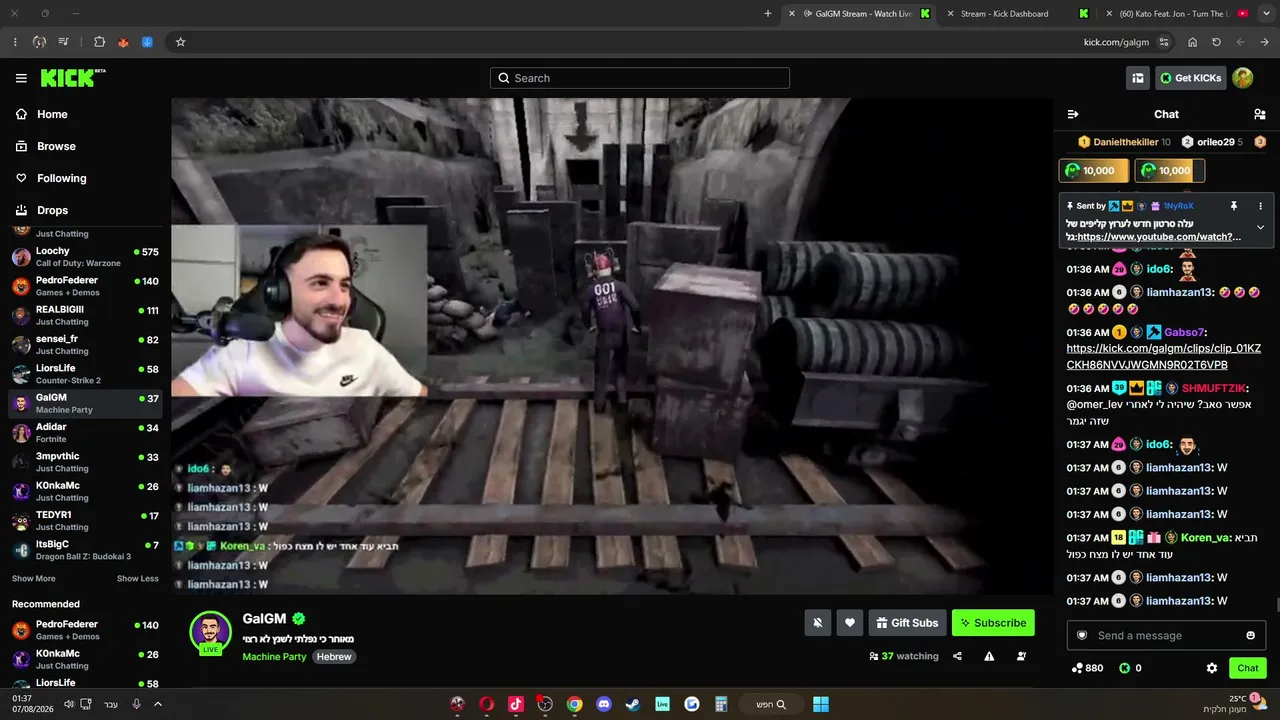Click the Hebrew language tag

[x=334, y=657]
